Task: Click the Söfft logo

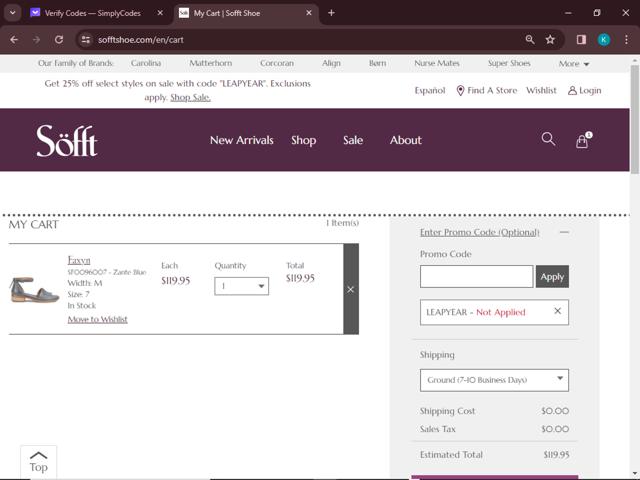Action: [67, 140]
